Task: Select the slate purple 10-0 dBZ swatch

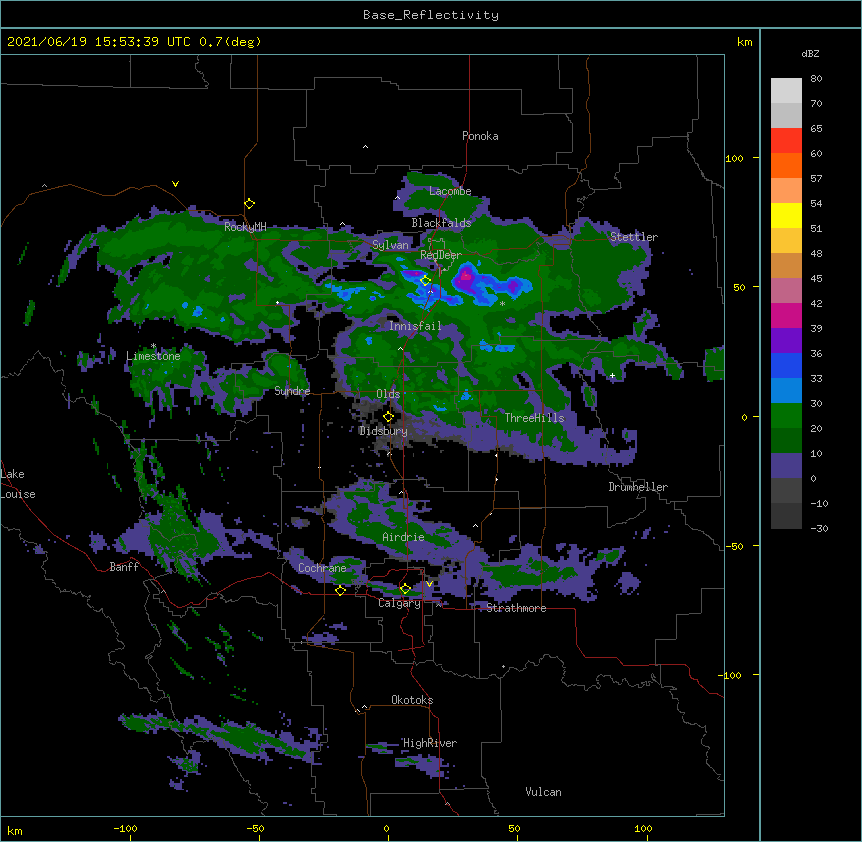Action: 786,466
